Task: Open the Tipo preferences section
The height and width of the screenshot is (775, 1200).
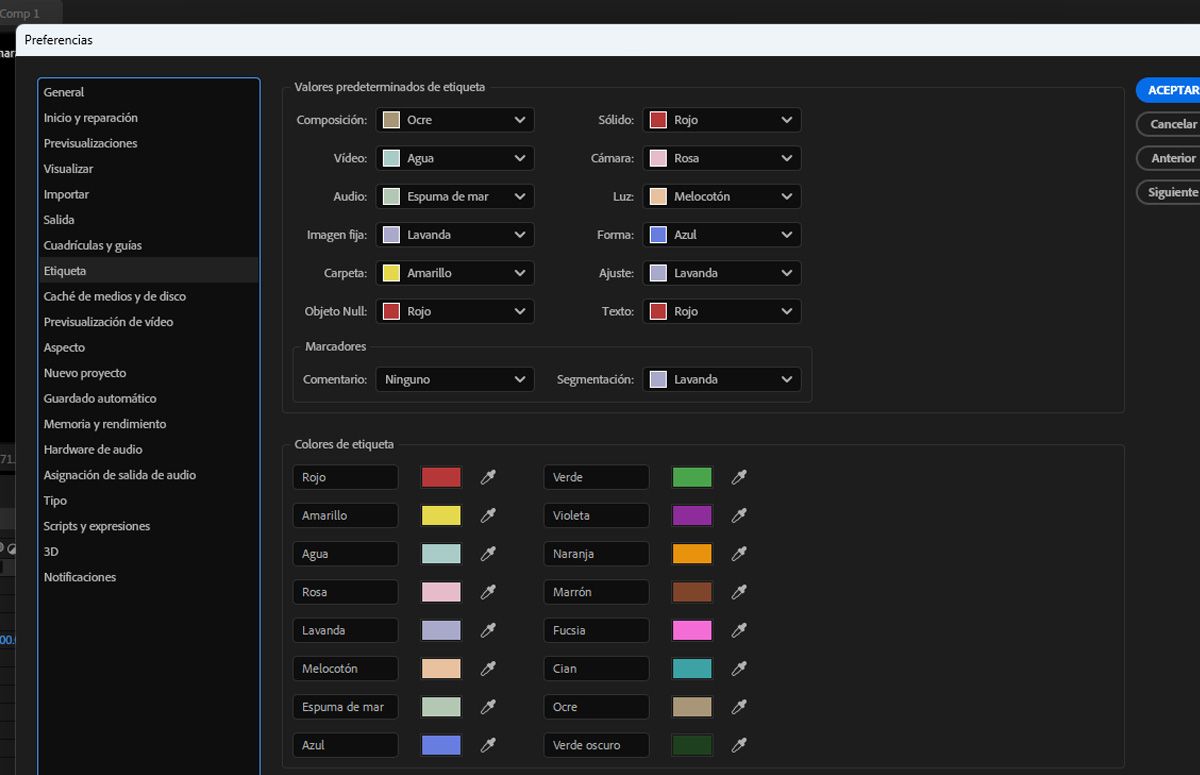Action: click(x=149, y=500)
